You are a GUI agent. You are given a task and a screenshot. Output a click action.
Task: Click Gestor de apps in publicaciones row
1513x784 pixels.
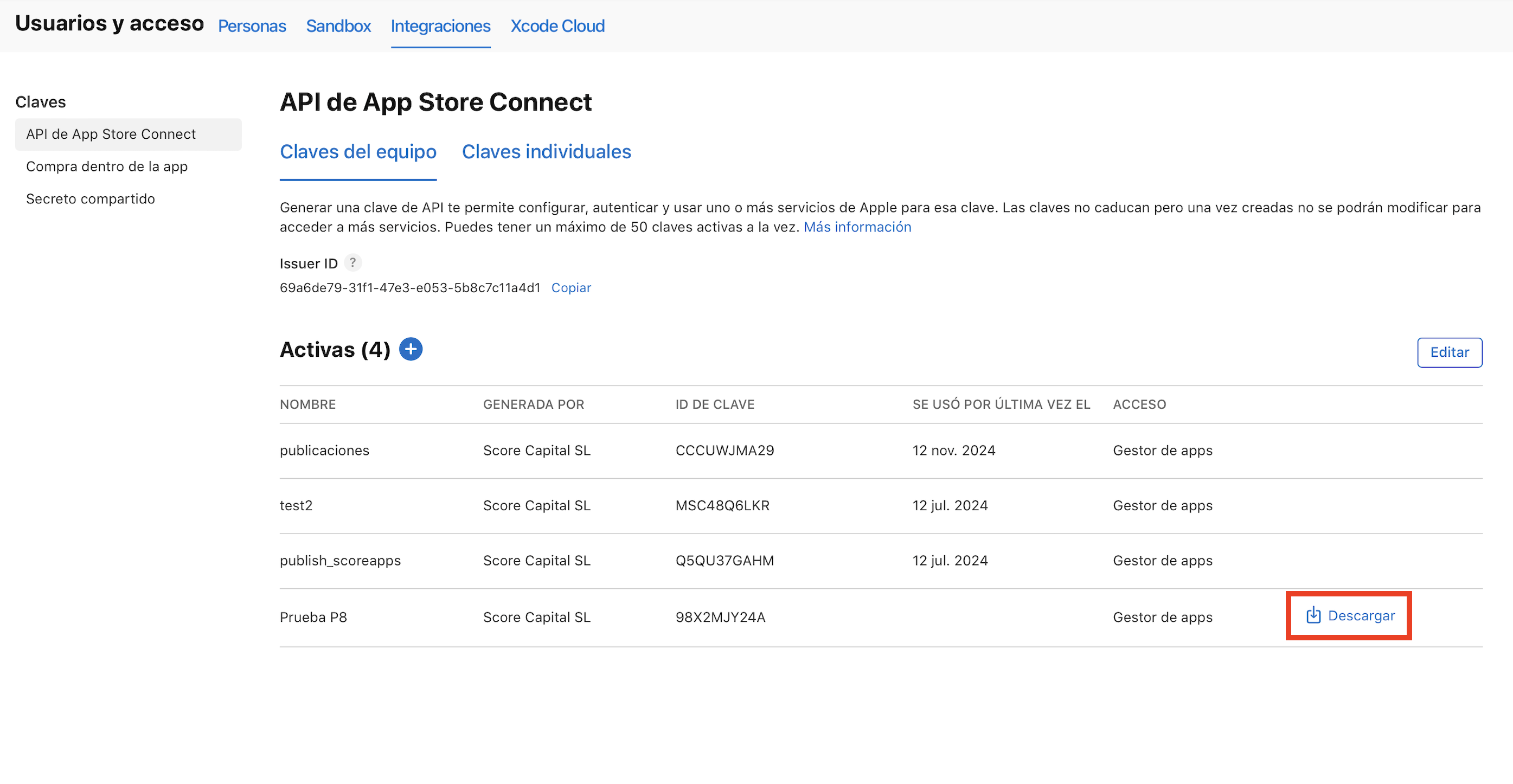tap(1162, 451)
